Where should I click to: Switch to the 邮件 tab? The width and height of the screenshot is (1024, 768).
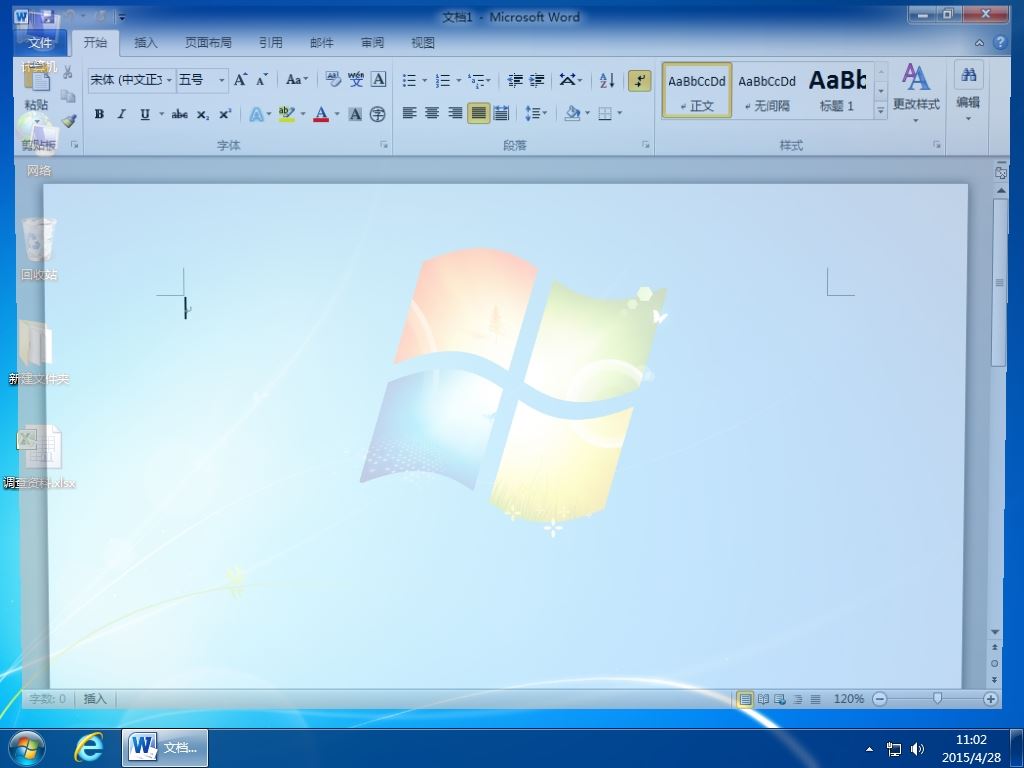tap(321, 42)
